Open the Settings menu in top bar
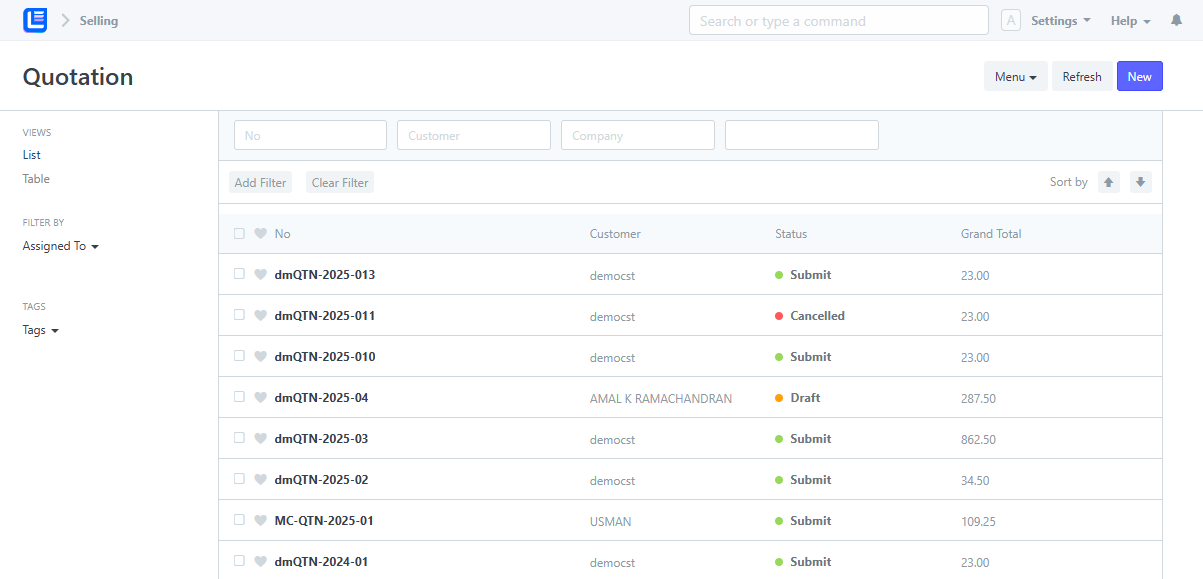Image resolution: width=1203 pixels, height=579 pixels. pyautogui.click(x=1060, y=21)
